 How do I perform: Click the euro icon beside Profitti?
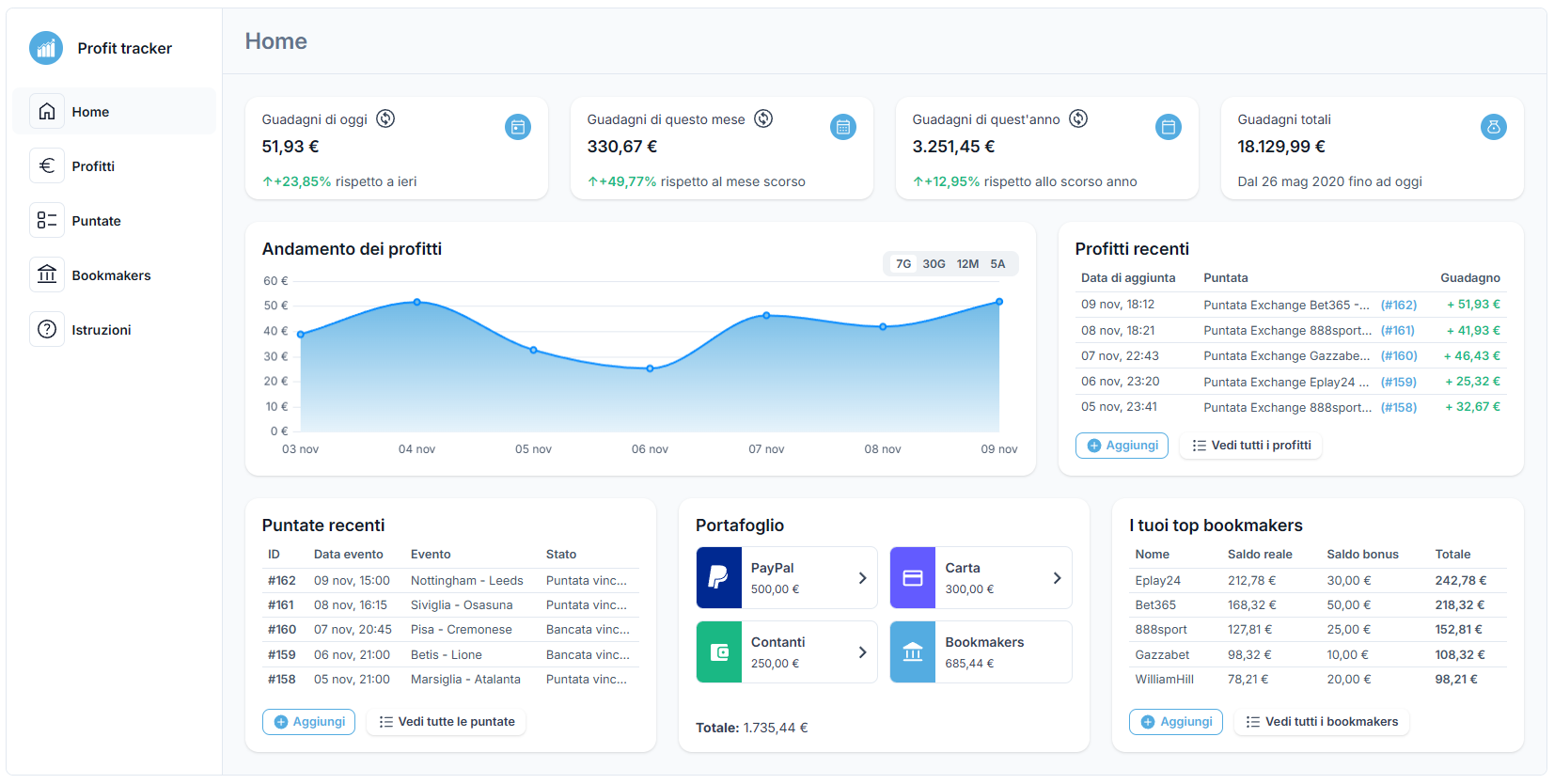pos(47,166)
